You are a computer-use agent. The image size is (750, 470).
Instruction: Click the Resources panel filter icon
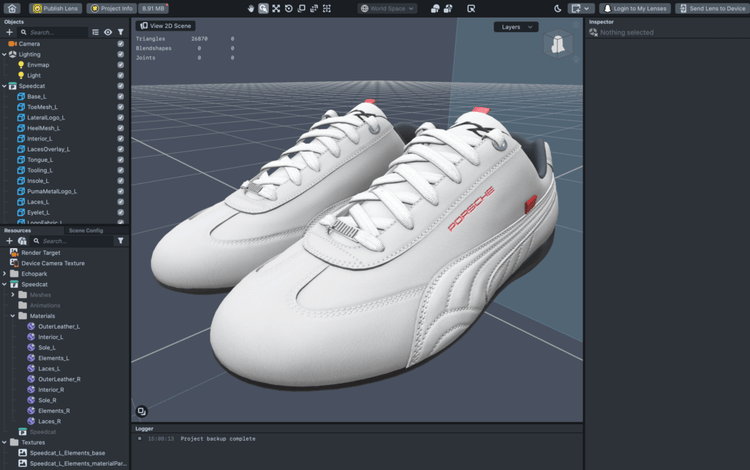[x=120, y=241]
